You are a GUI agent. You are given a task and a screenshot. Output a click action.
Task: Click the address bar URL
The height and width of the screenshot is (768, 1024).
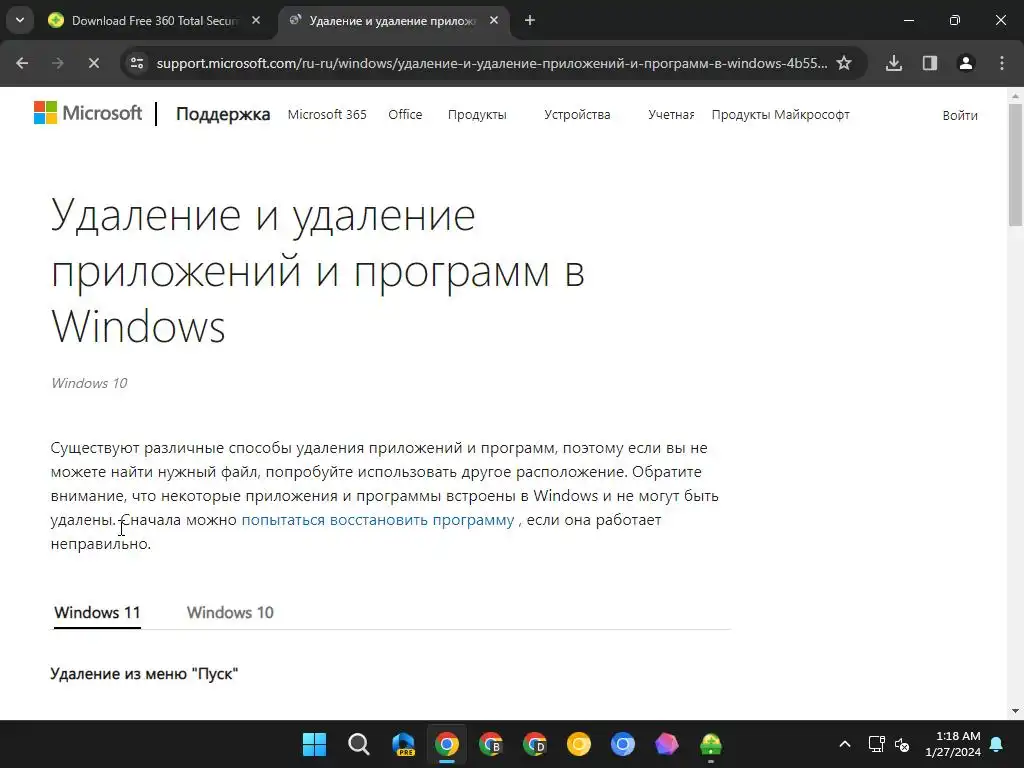pyautogui.click(x=492, y=63)
